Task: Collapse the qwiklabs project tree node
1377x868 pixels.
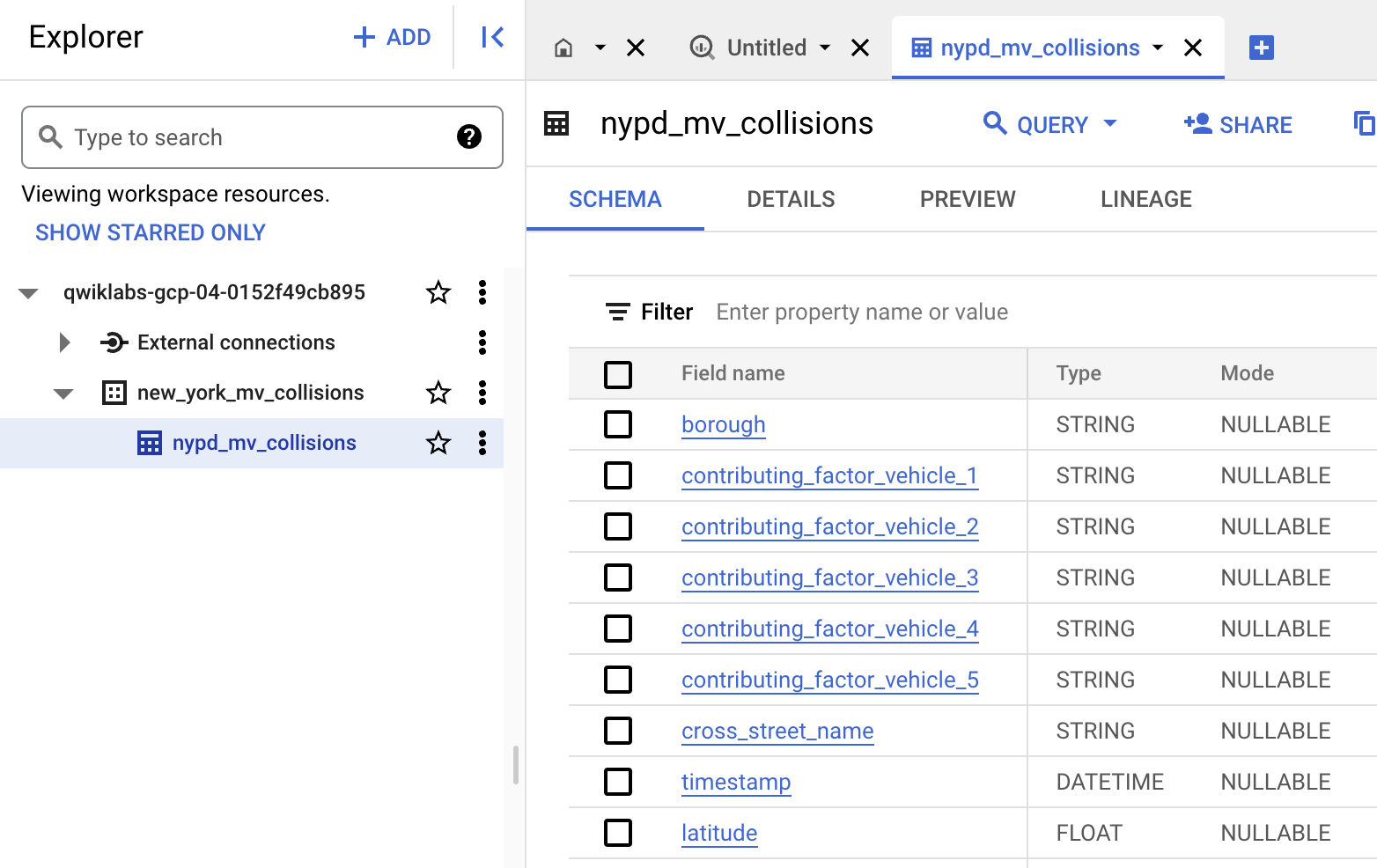Action: click(29, 292)
